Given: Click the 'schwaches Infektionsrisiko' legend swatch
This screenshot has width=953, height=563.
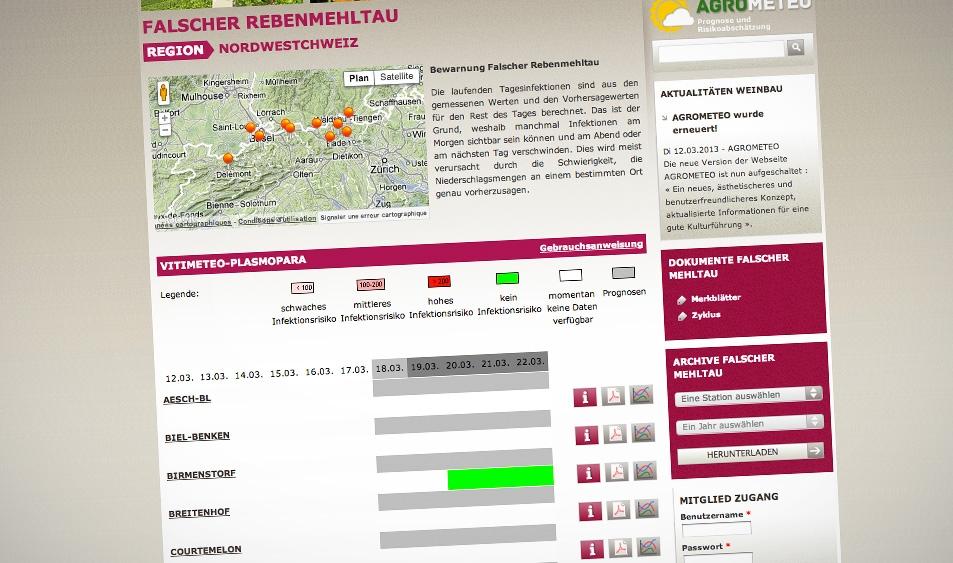Looking at the screenshot, I should pos(302,288).
